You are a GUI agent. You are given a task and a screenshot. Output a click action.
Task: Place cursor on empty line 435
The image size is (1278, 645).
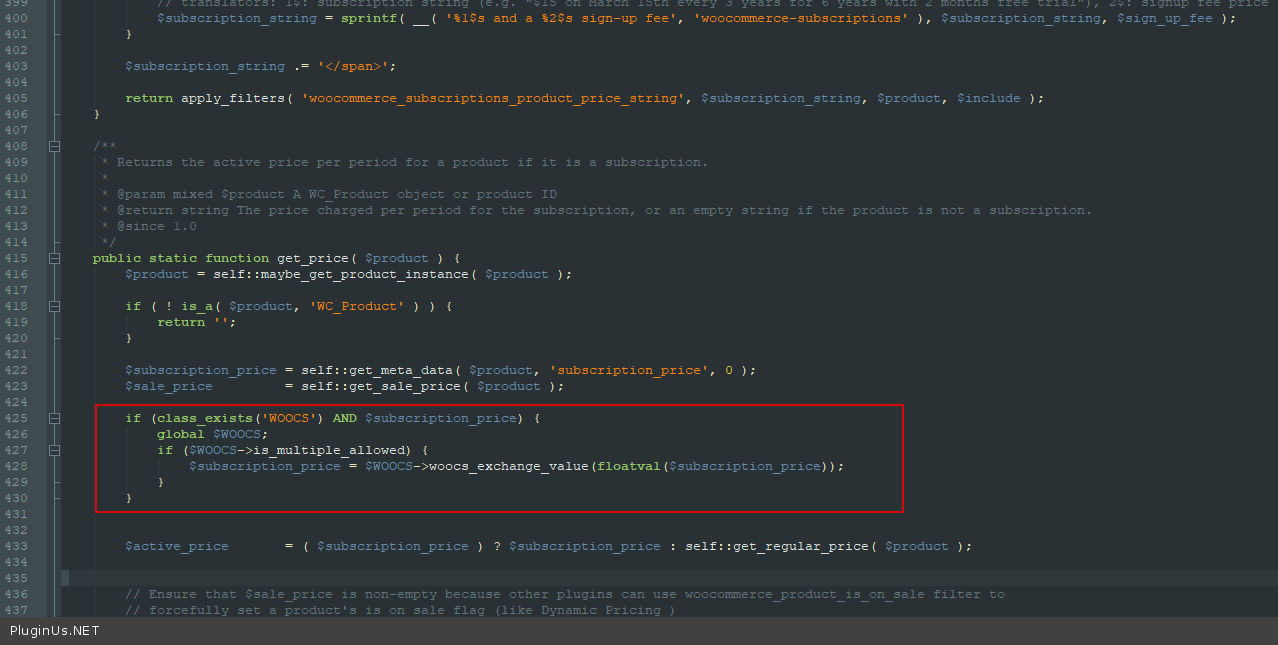tap(400, 578)
